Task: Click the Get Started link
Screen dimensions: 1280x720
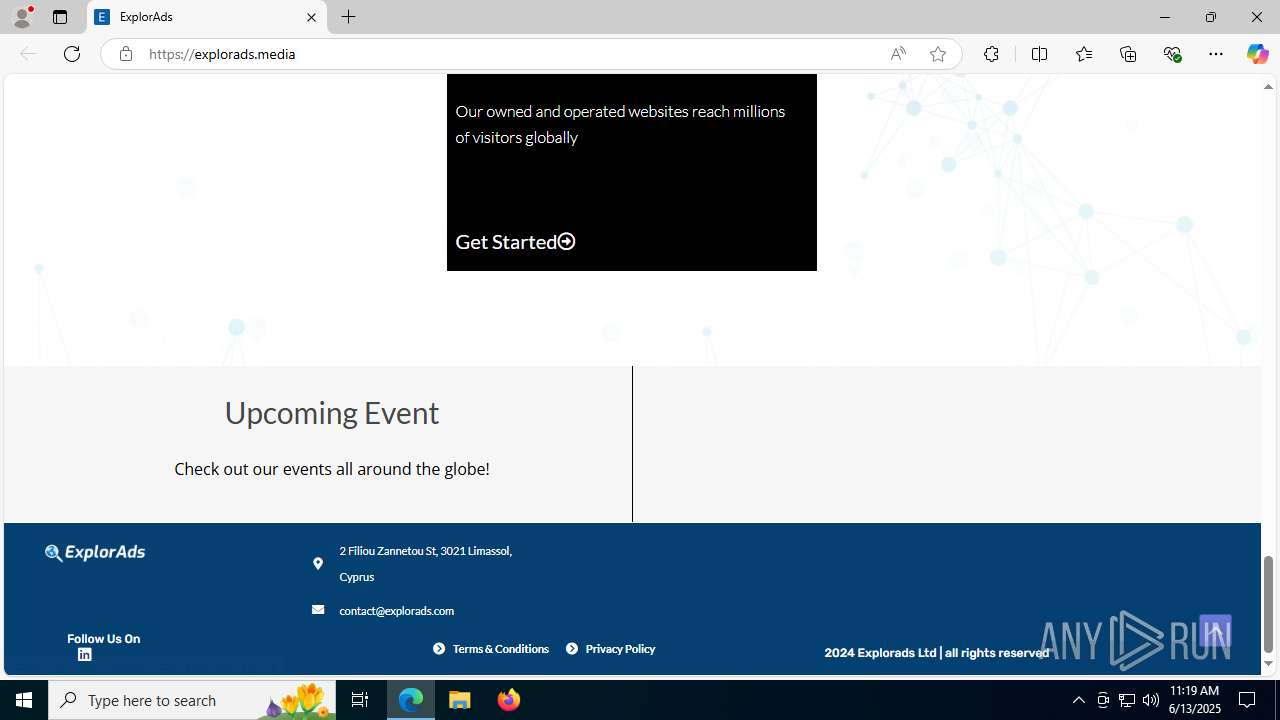Action: click(x=515, y=242)
